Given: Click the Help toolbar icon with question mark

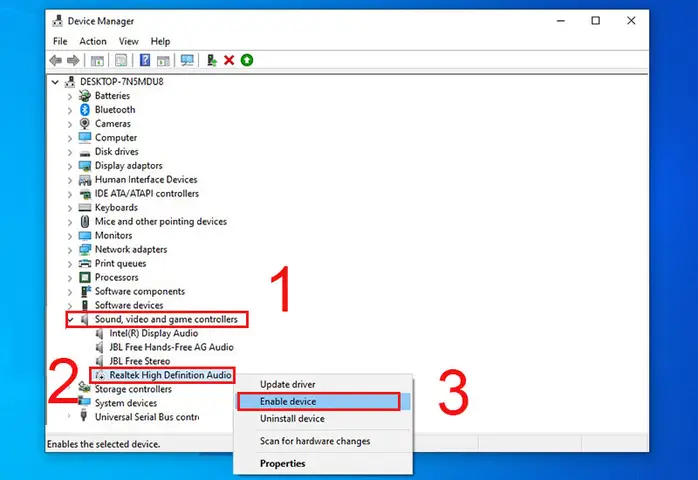Looking at the screenshot, I should click(x=145, y=60).
